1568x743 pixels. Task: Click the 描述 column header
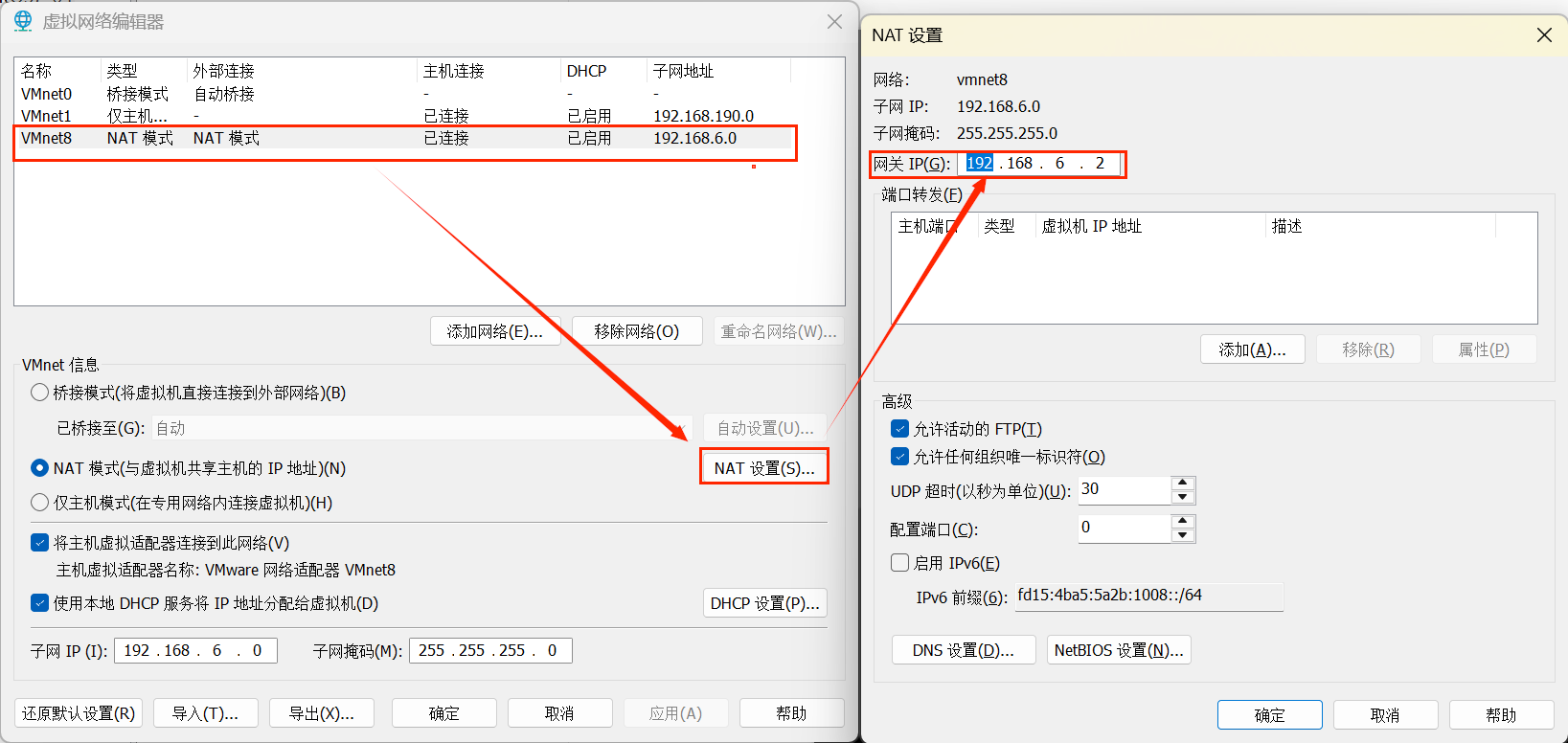coord(1381,226)
